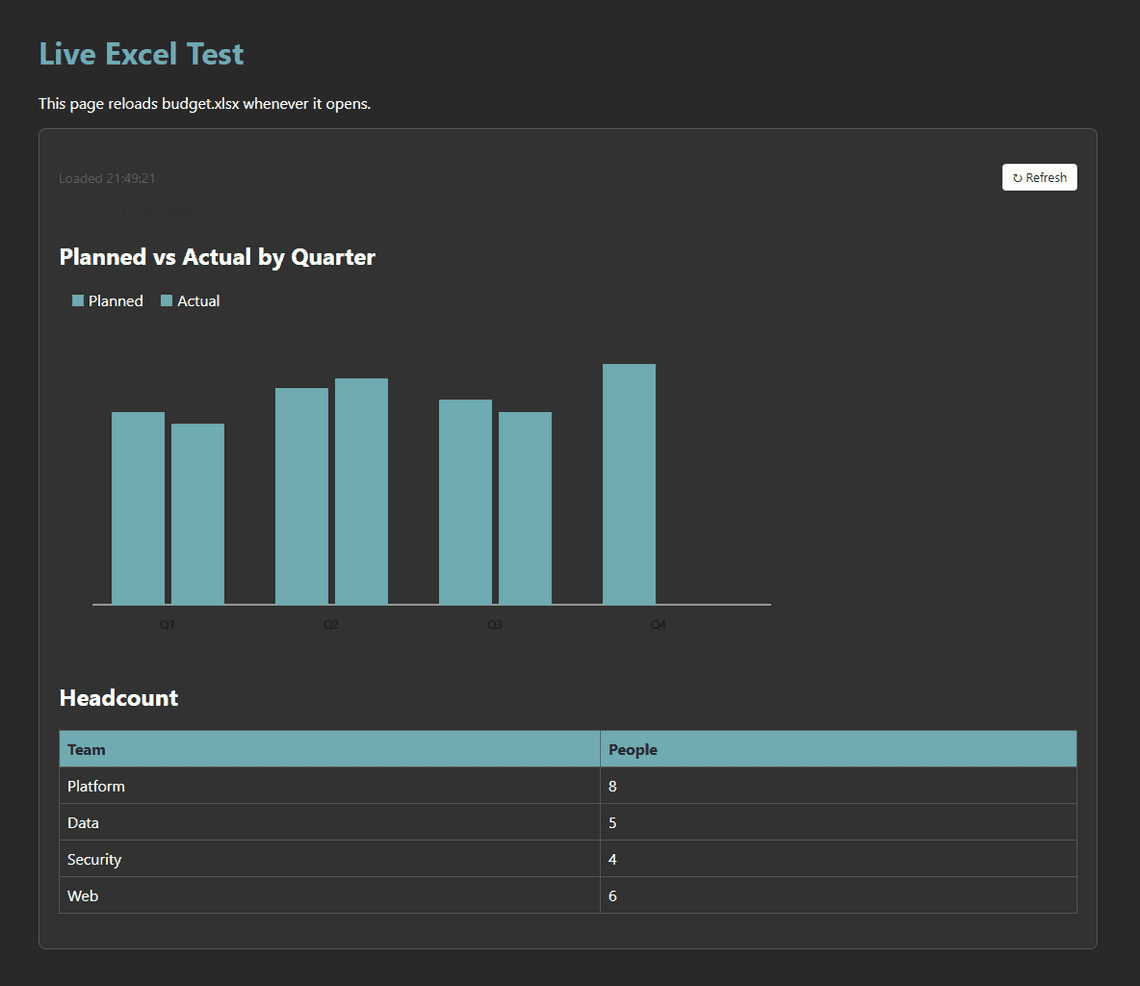Image resolution: width=1140 pixels, height=986 pixels.
Task: Click the People column header
Action: pos(838,749)
